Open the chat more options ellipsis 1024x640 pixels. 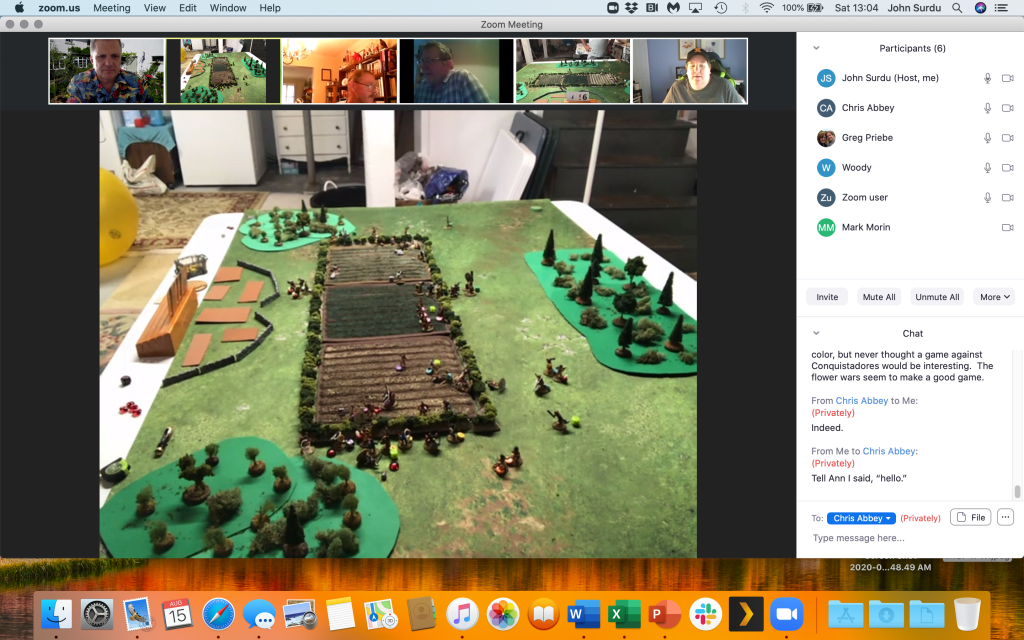pyautogui.click(x=1005, y=517)
